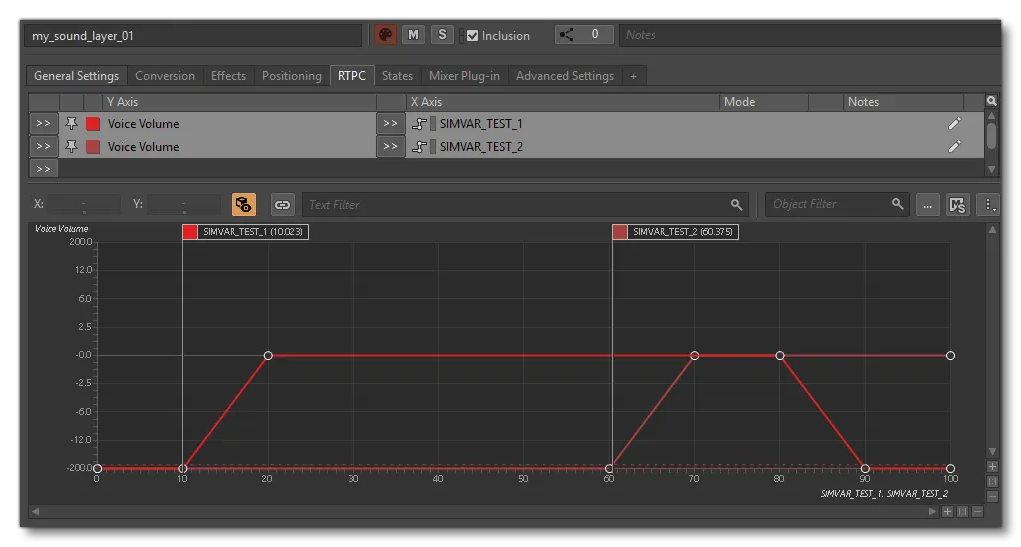
Task: Toggle the Inclusion checkbox
Action: coord(473,35)
